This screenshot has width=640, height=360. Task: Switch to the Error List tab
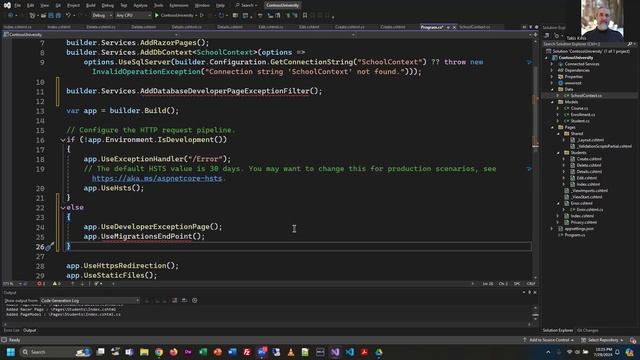11,330
